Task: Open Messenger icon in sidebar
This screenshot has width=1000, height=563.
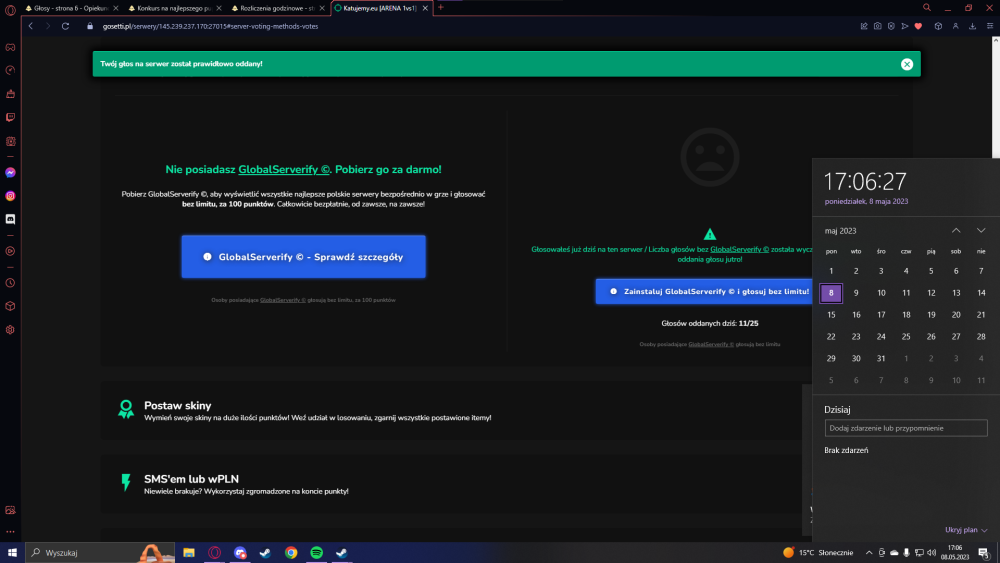Action: [x=10, y=173]
